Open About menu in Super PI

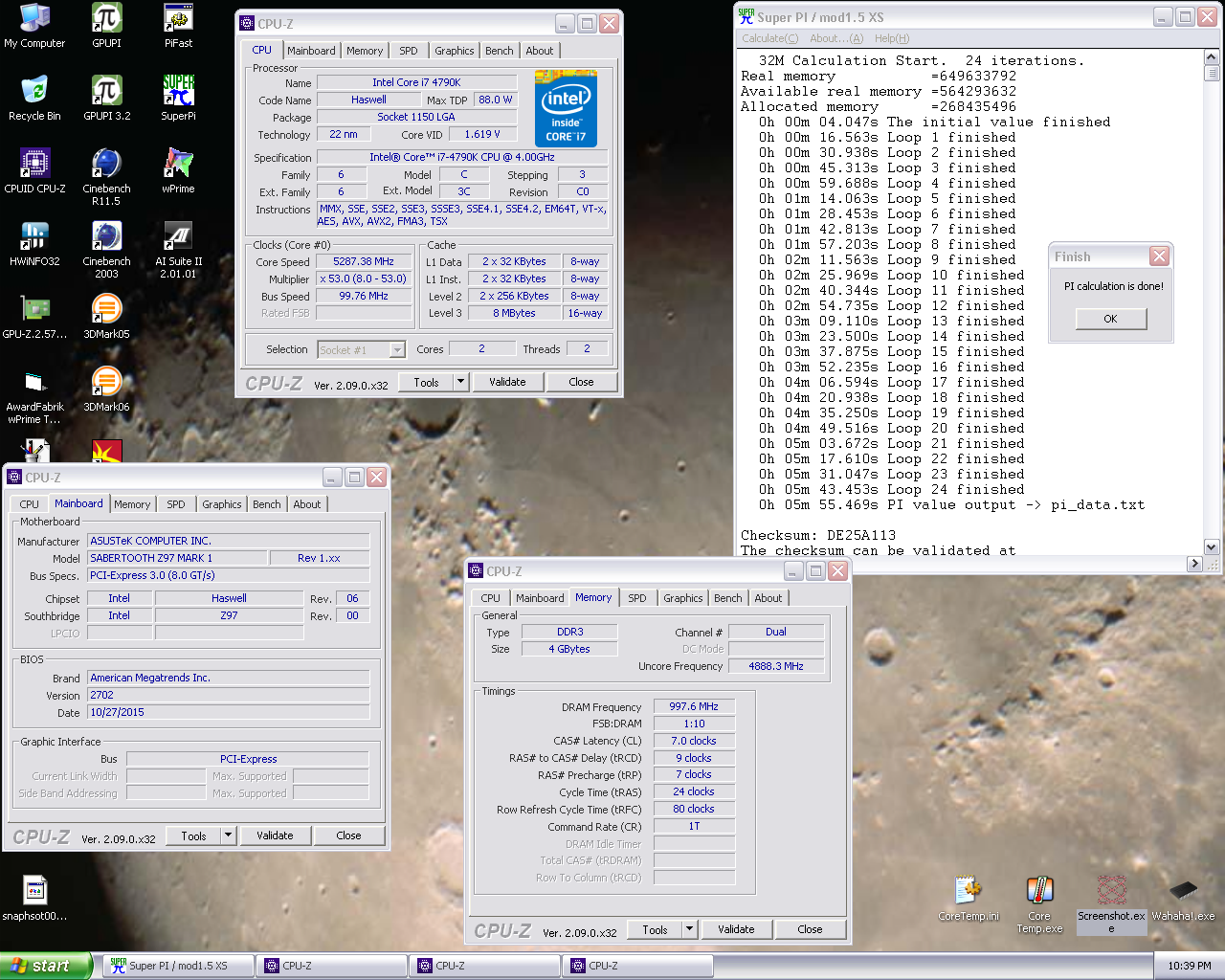click(x=836, y=38)
